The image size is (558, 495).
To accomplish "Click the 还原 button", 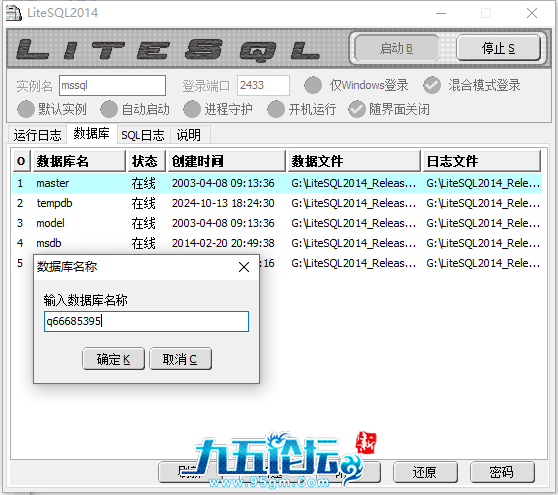I will click(425, 472).
